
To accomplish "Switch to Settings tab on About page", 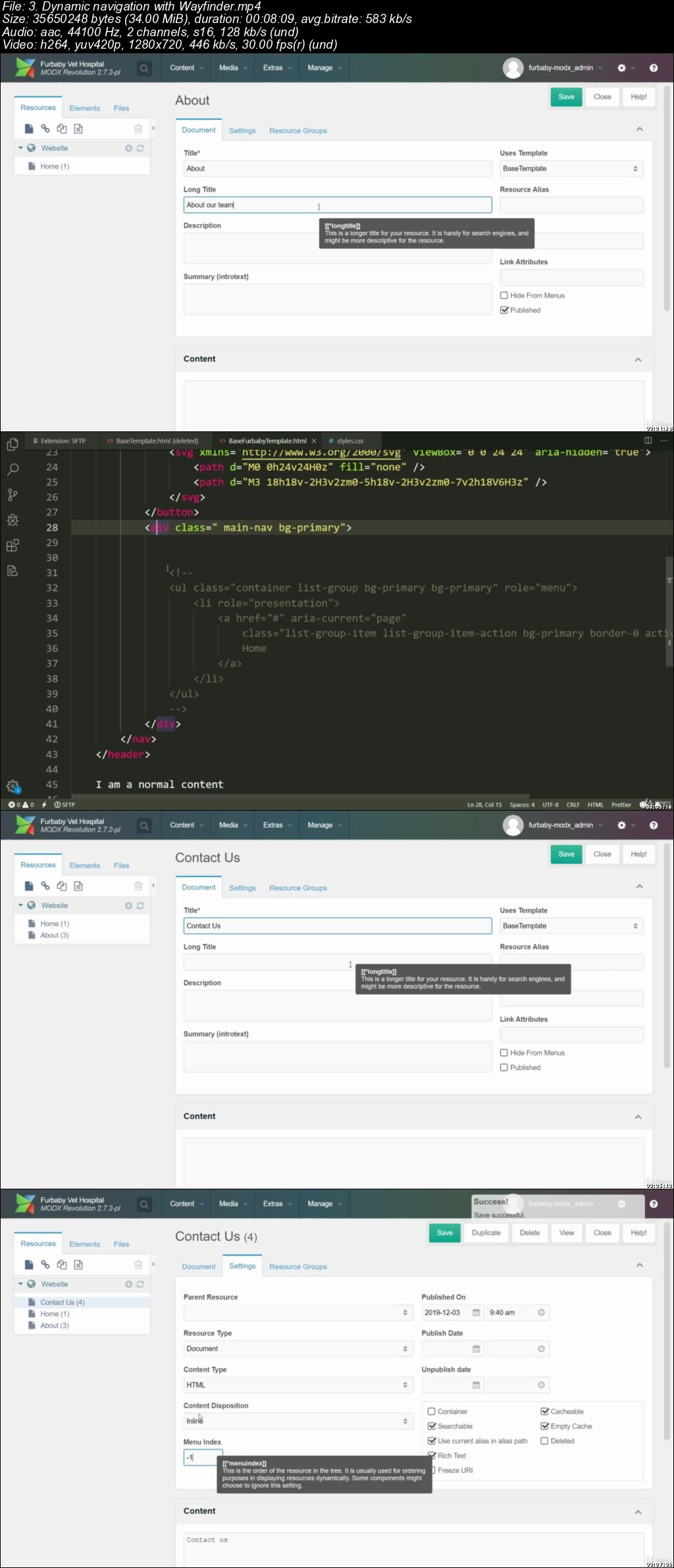I will 242,130.
